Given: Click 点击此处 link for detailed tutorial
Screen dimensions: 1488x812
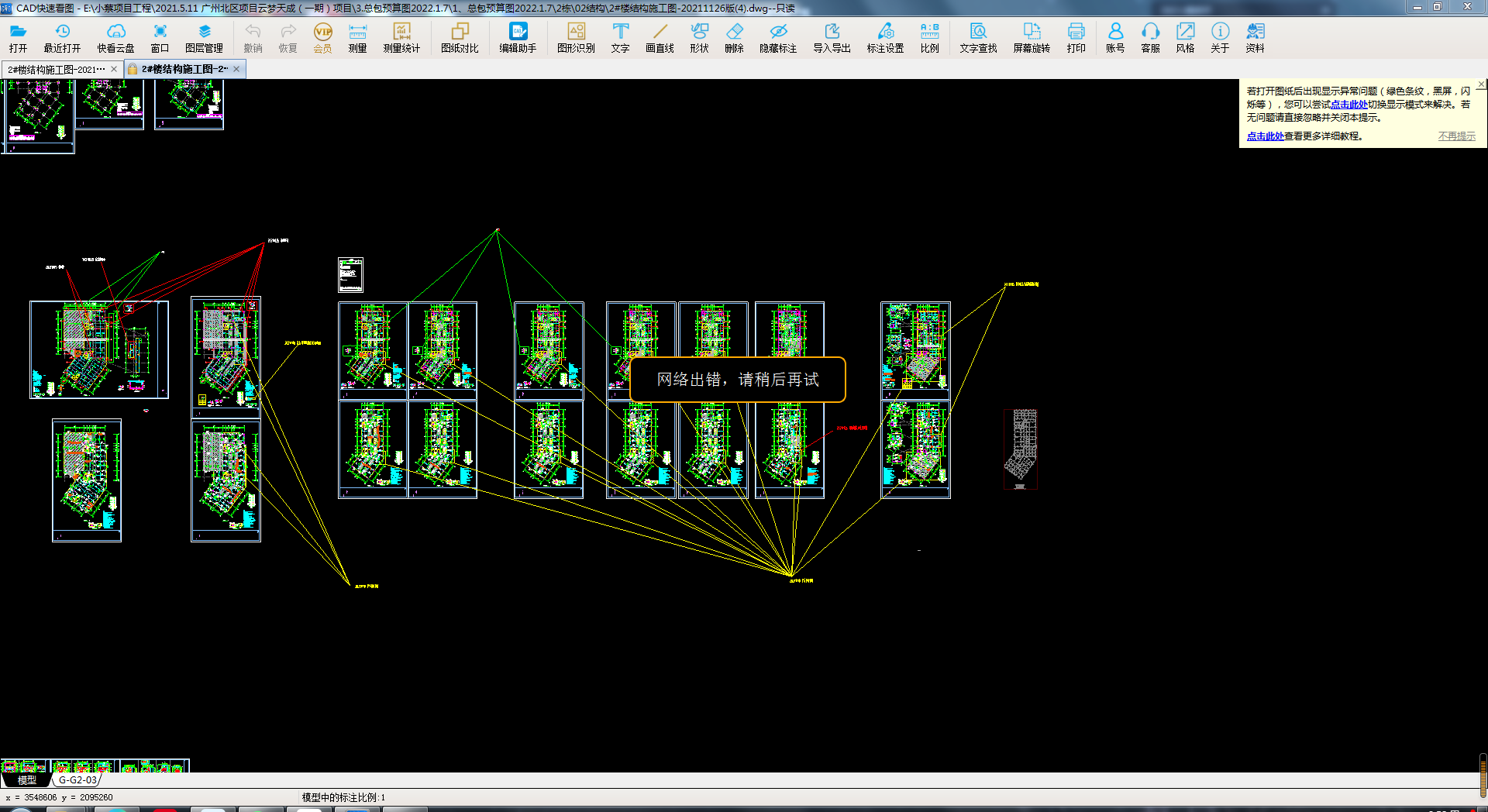Looking at the screenshot, I should tap(1265, 136).
